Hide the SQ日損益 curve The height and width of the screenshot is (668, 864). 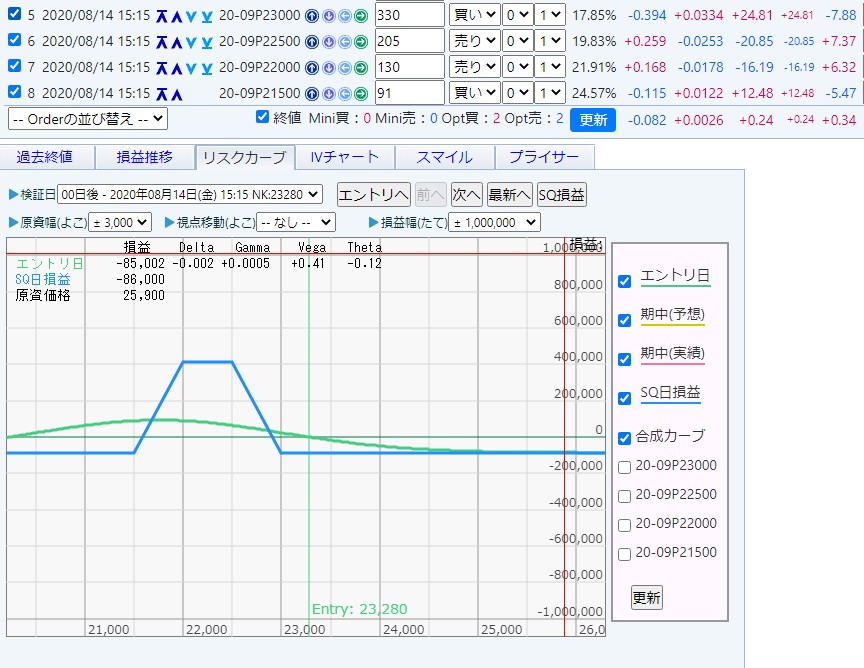tap(624, 398)
